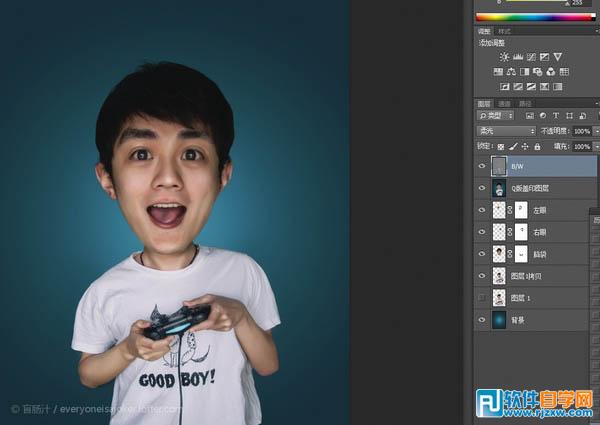
Task: Add a Color Lookup adjustment (grid icon)
Action: [564, 72]
